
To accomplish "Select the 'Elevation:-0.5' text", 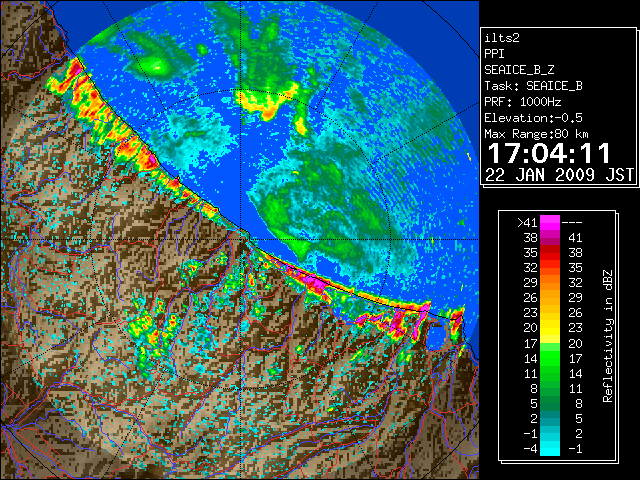I will [x=533, y=118].
